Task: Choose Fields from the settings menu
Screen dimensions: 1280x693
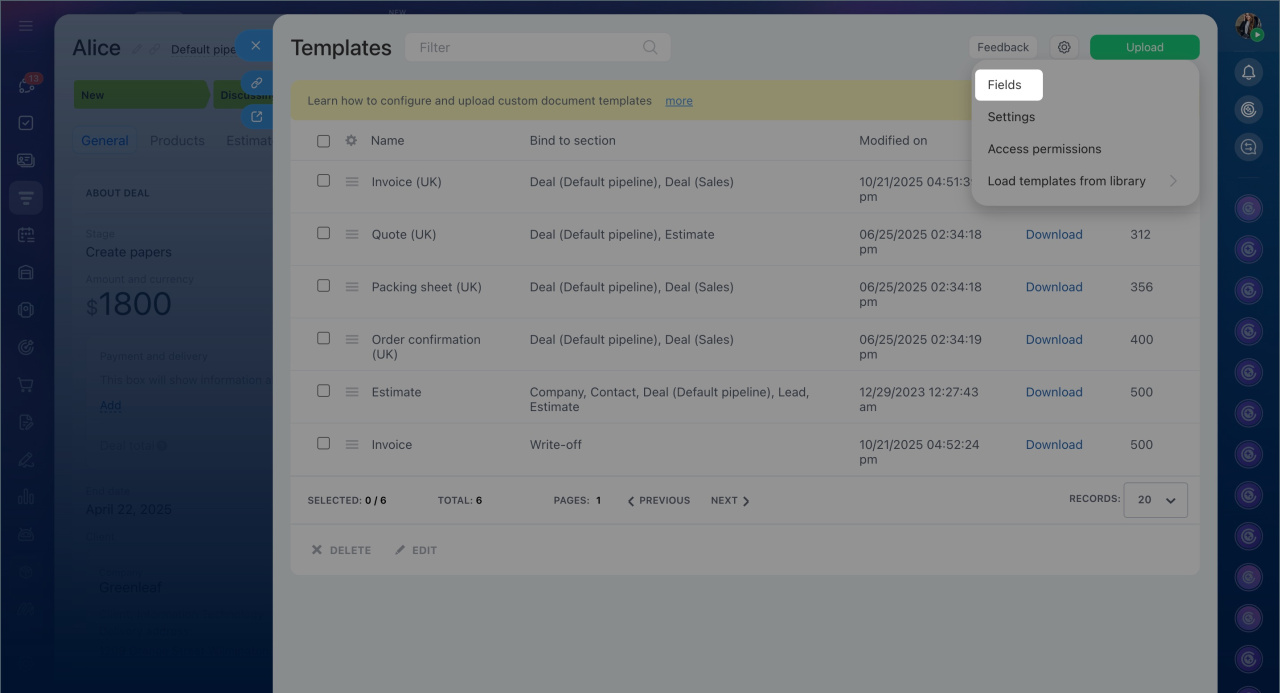Action: 1005,85
